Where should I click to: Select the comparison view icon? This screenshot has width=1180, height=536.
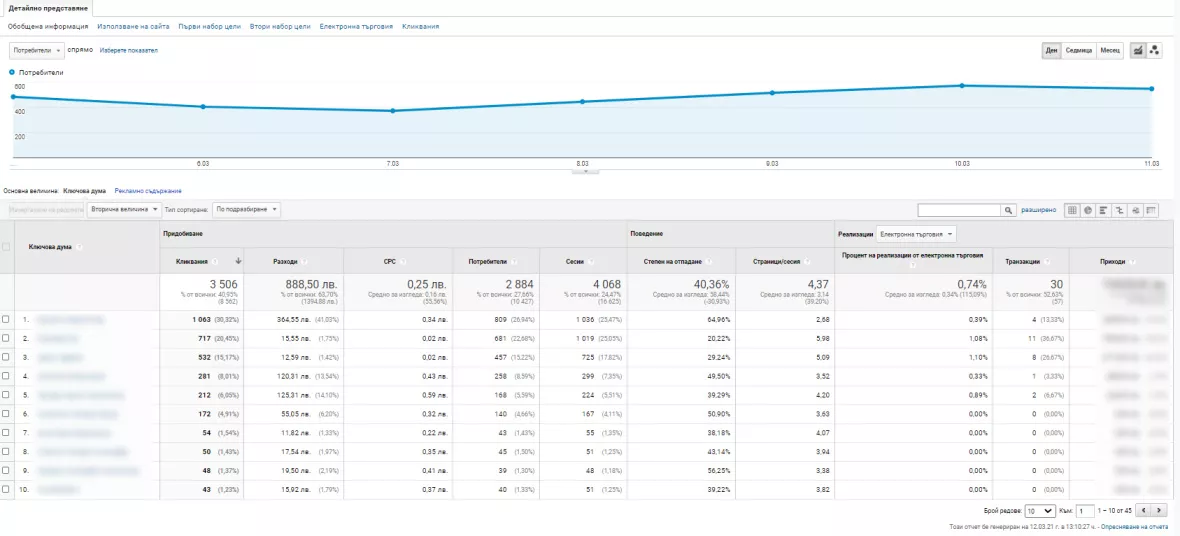coord(1120,210)
